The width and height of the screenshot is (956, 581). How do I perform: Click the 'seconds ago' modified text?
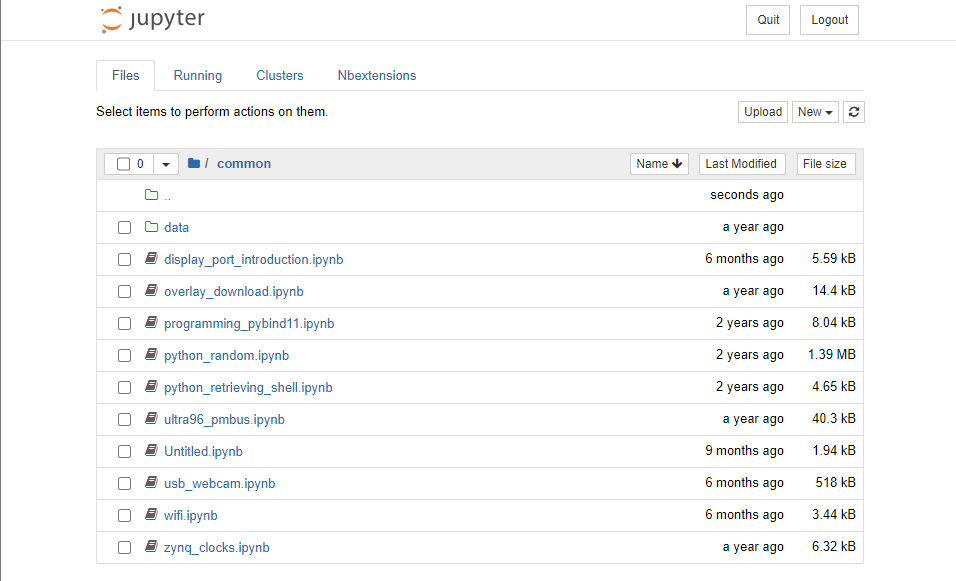click(x=747, y=195)
